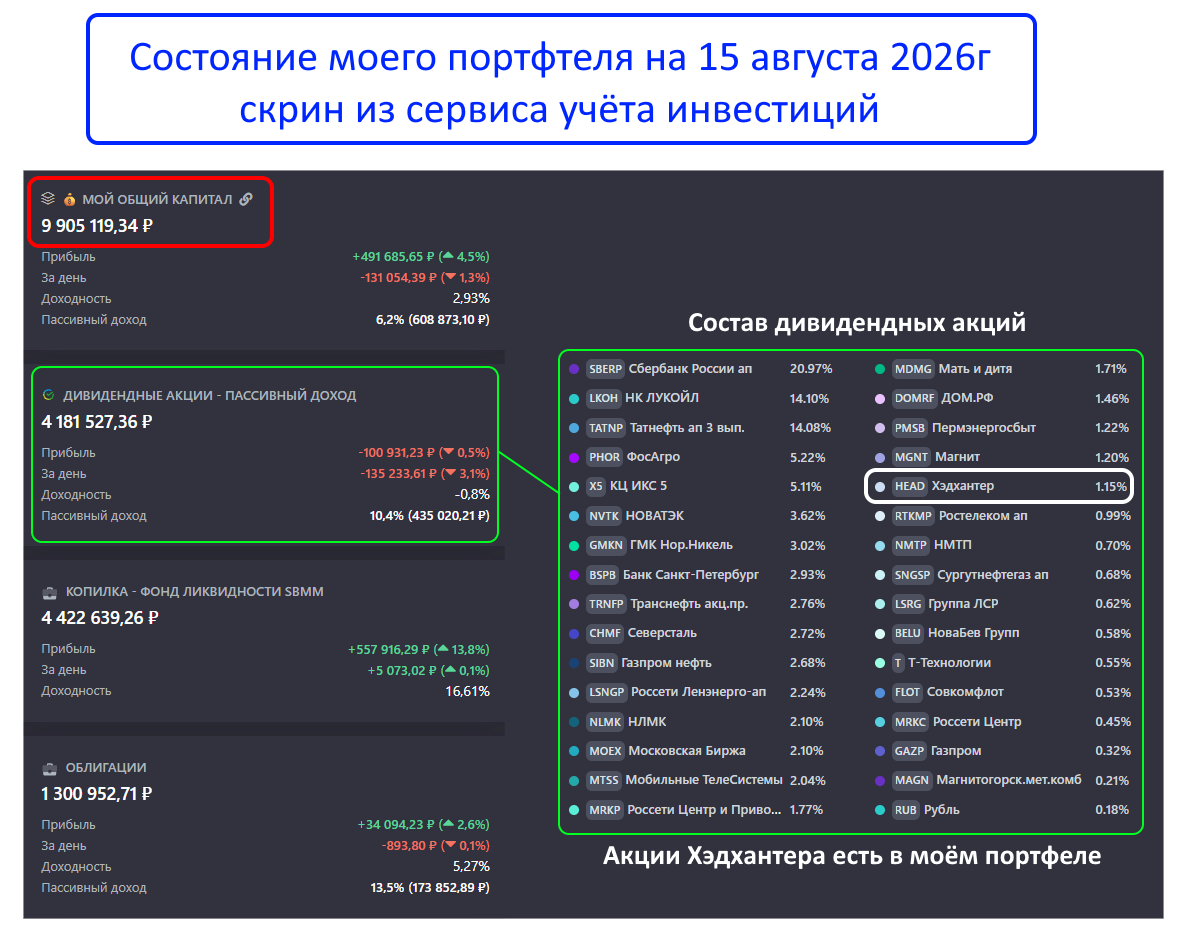Image resolution: width=1189 pixels, height=948 pixels.
Task: Open КОПИЛКА - ФОНД ЛИКВИДНОСТИ SBMM portfolio
Action: pos(194,592)
